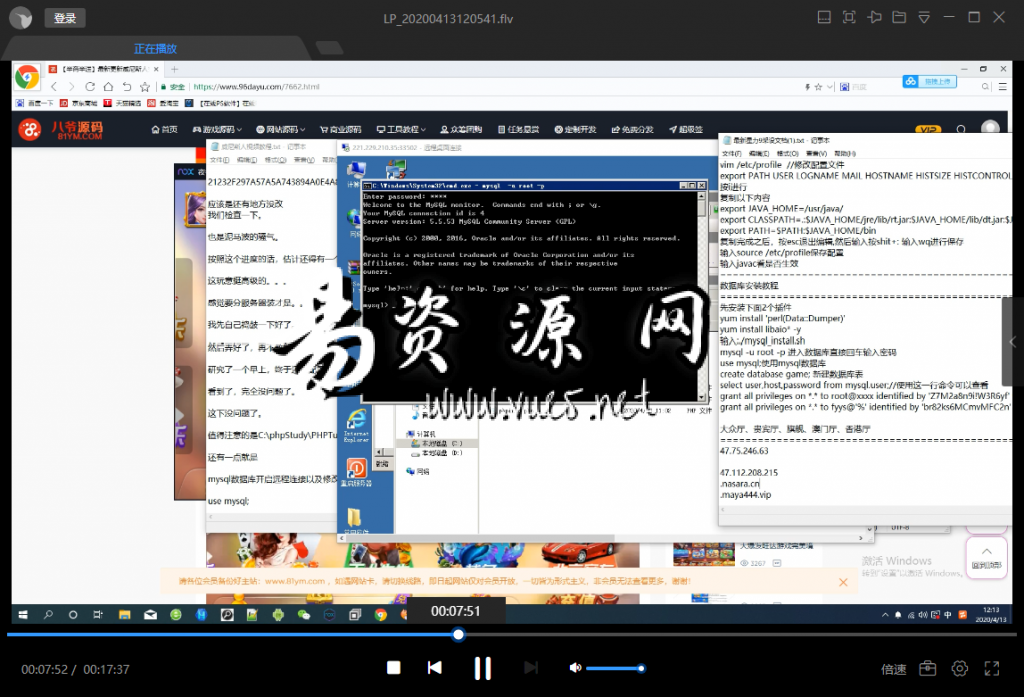
Task: Click the browser forward arrow in video
Action: 72,87
